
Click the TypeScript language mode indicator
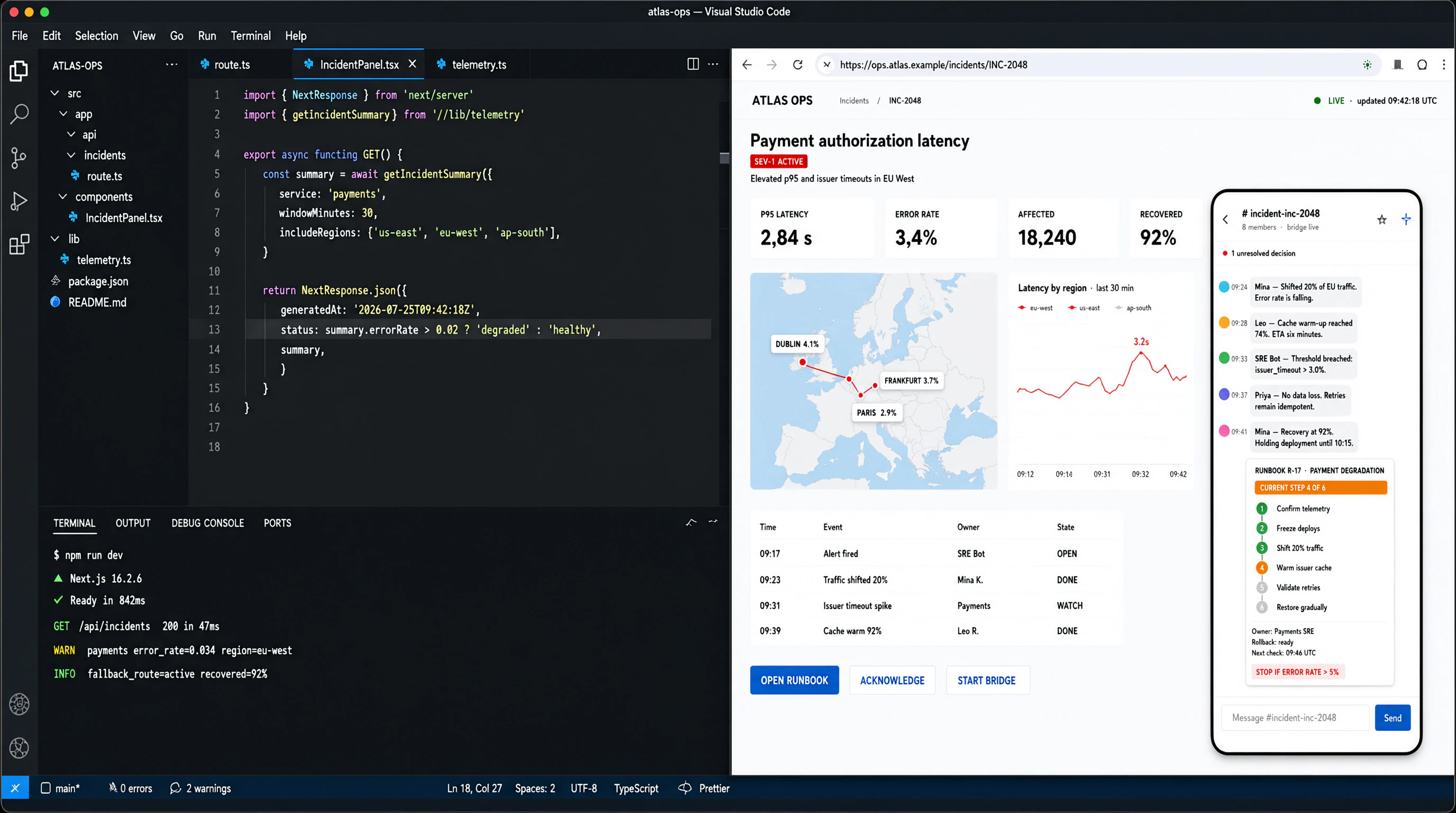pos(636,788)
